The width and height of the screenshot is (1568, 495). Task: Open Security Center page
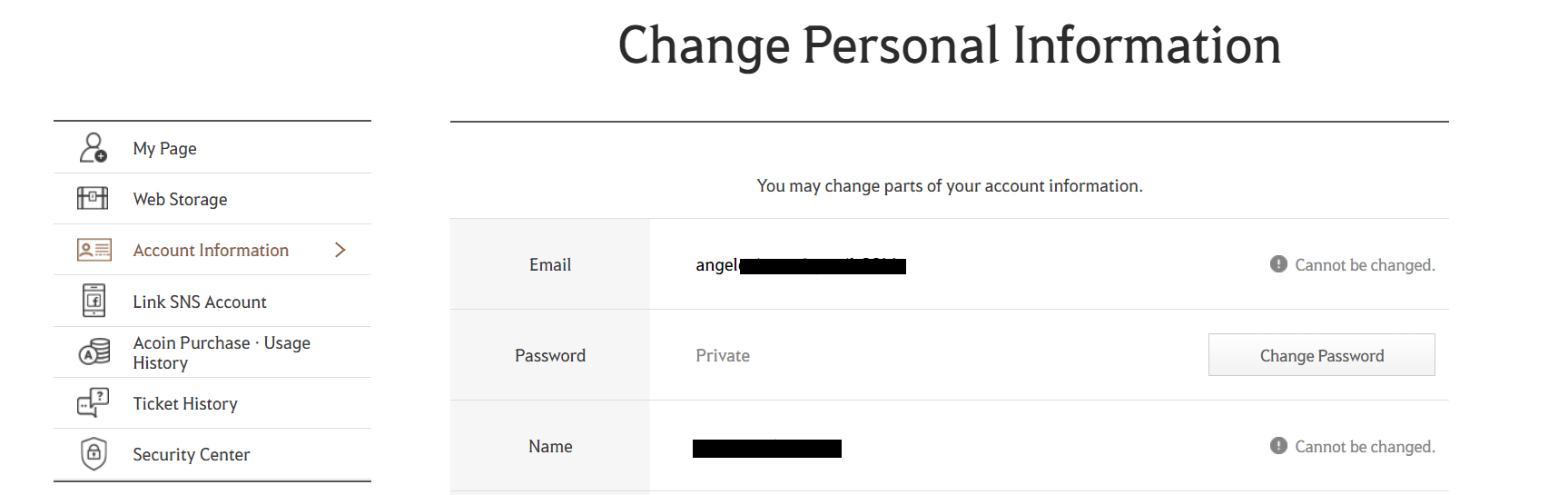coord(191,454)
